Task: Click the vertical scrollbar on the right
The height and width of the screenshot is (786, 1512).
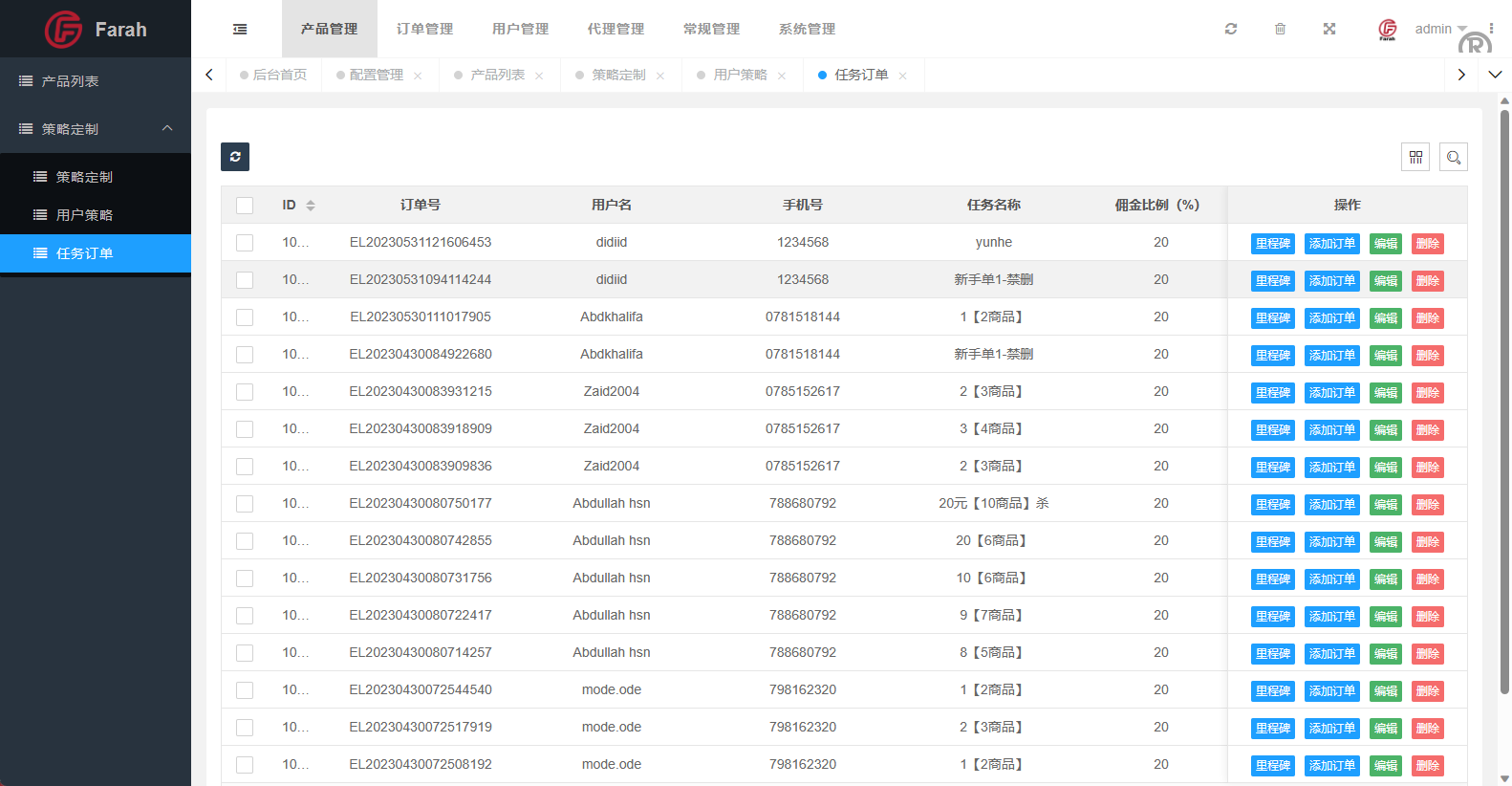Action: (x=1504, y=402)
